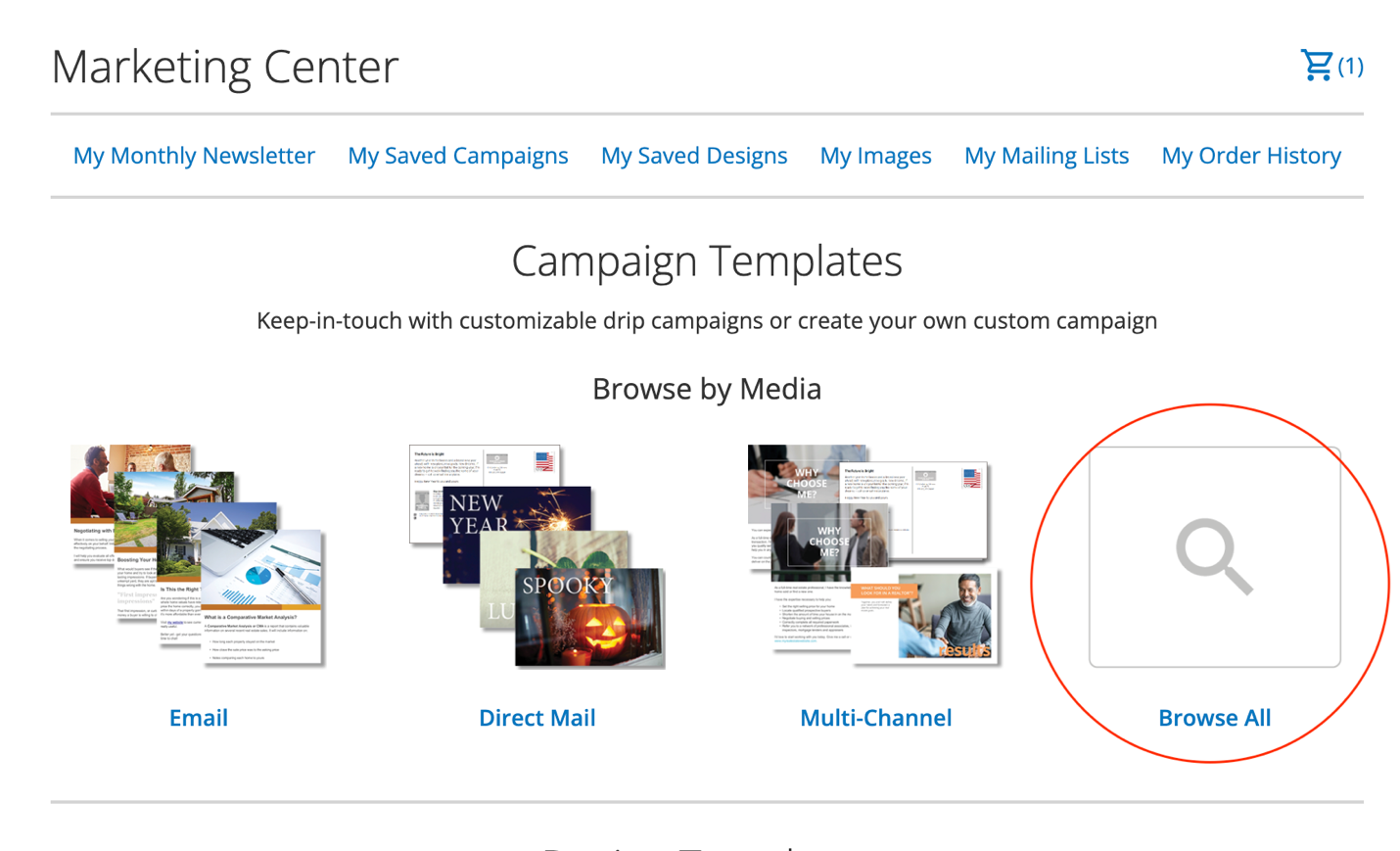Select the Direct Mail postcards thumbnail
This screenshot has width=1400, height=851.
(x=537, y=555)
